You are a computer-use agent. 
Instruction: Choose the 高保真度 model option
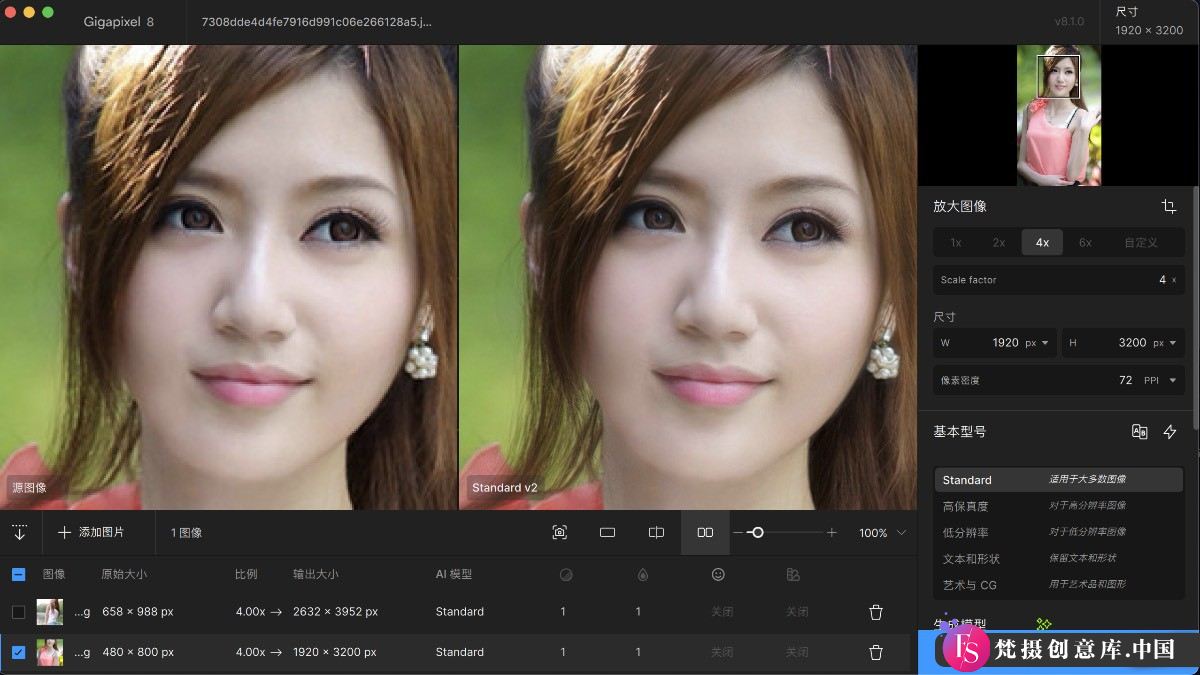pyautogui.click(x=1058, y=506)
